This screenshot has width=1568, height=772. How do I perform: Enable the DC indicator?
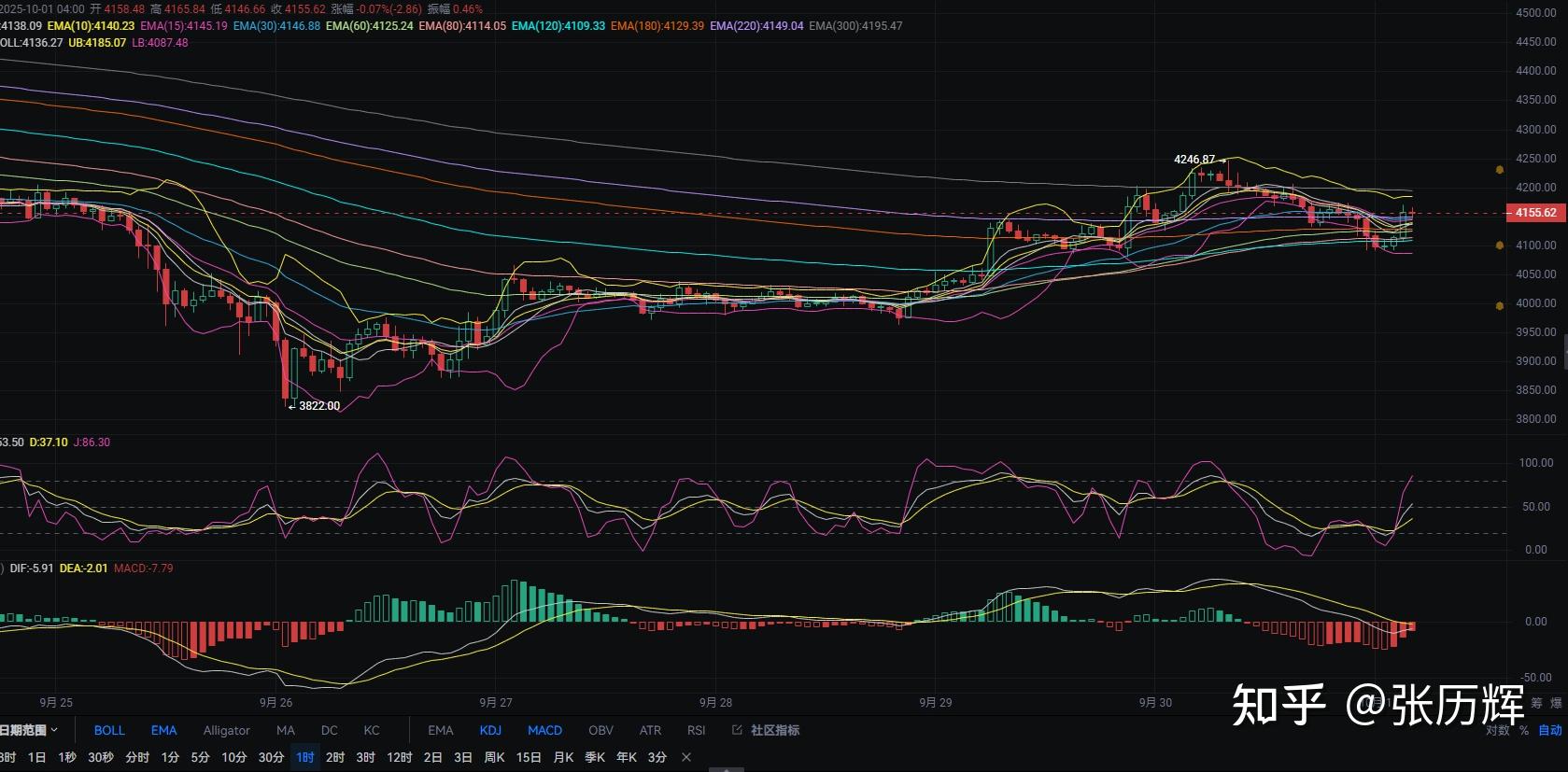(330, 730)
